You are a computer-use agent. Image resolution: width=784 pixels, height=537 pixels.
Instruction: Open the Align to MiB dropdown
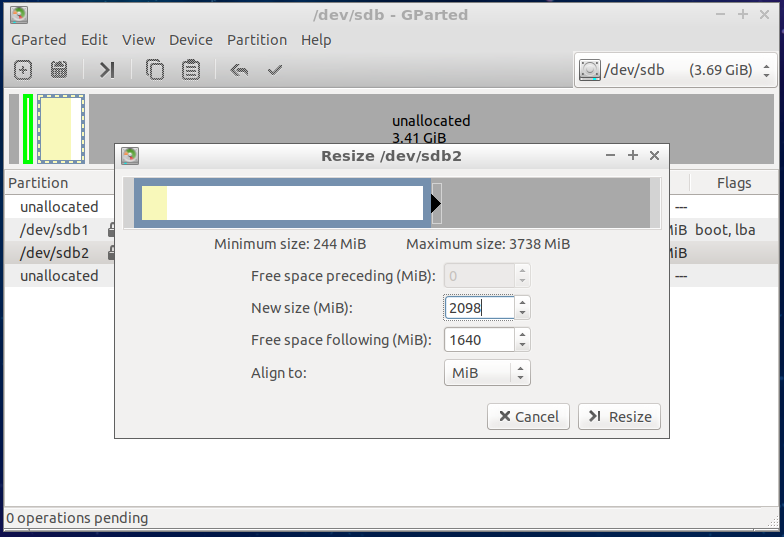pyautogui.click(x=486, y=373)
